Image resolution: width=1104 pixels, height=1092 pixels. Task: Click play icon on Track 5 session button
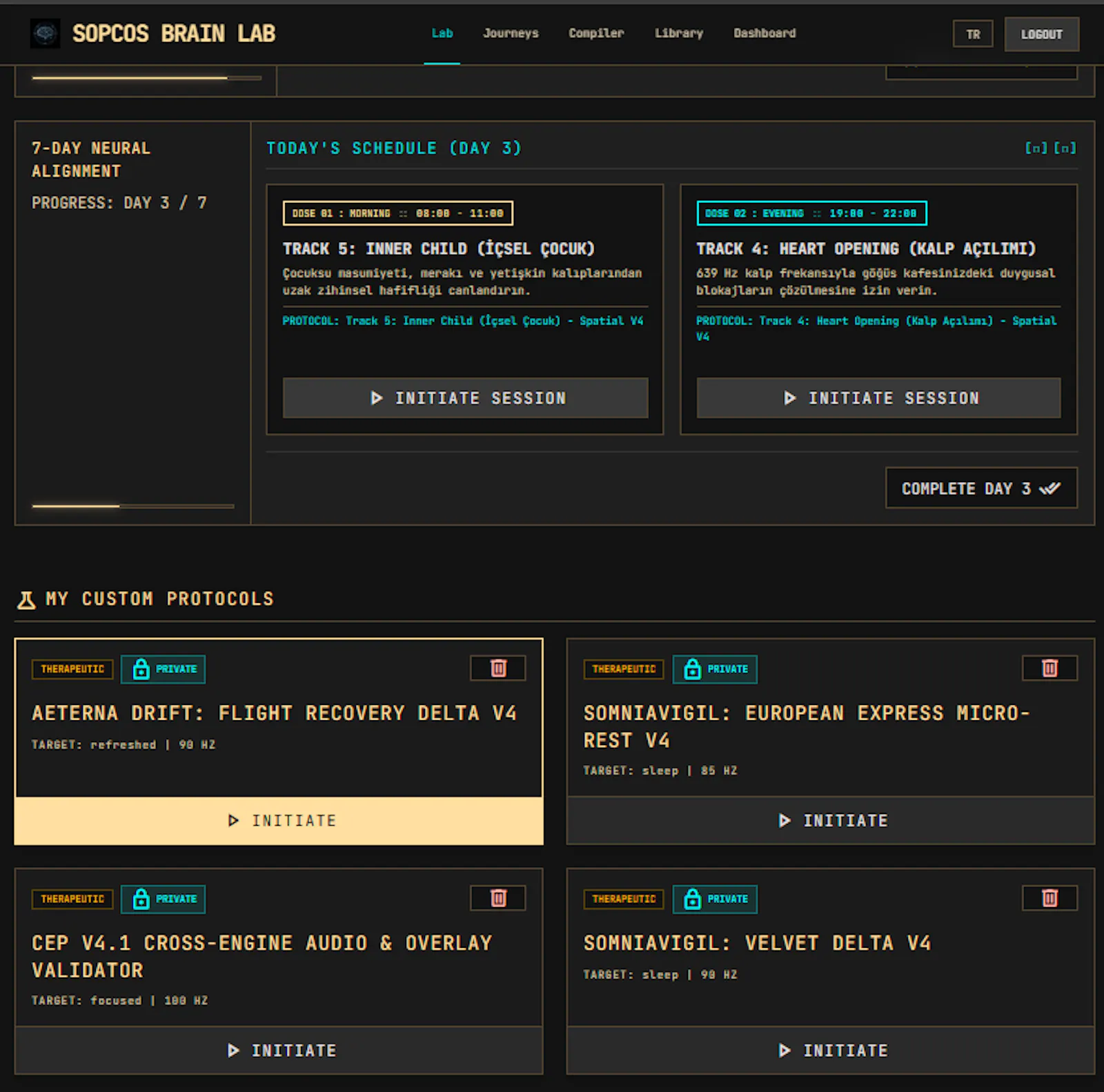click(x=377, y=398)
